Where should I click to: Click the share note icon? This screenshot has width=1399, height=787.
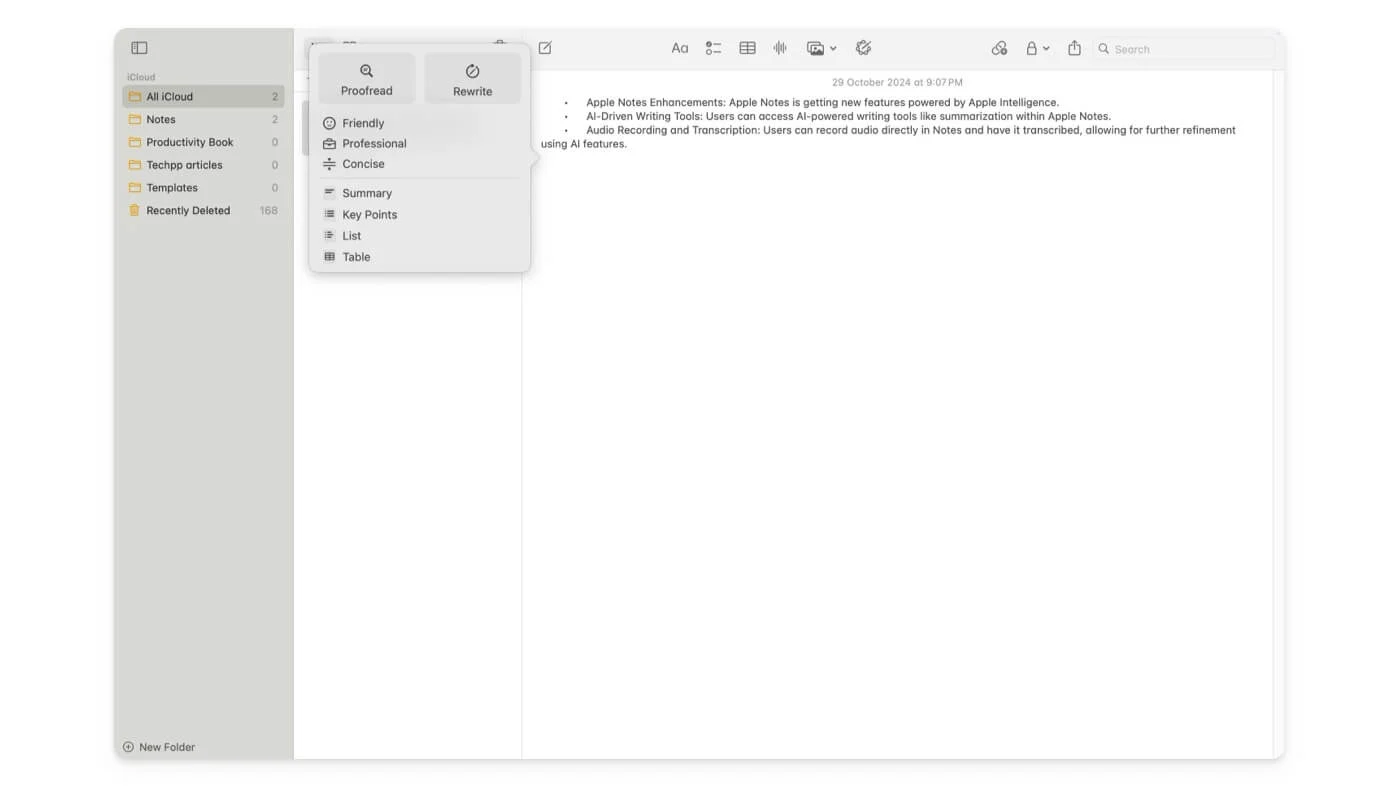tap(1074, 48)
